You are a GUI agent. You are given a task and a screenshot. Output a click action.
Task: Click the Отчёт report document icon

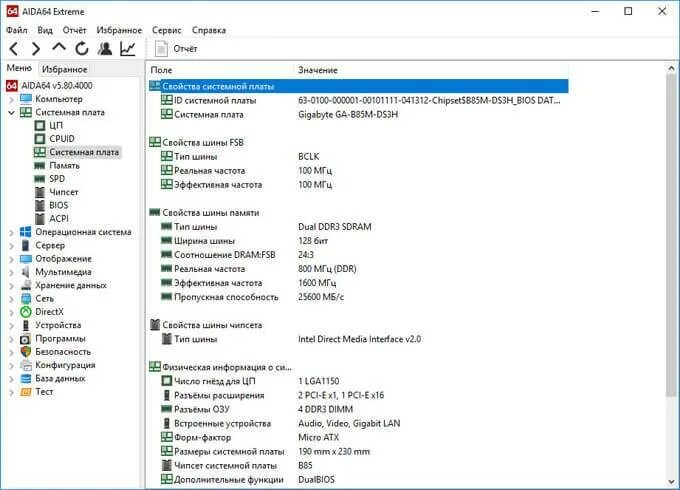[161, 49]
